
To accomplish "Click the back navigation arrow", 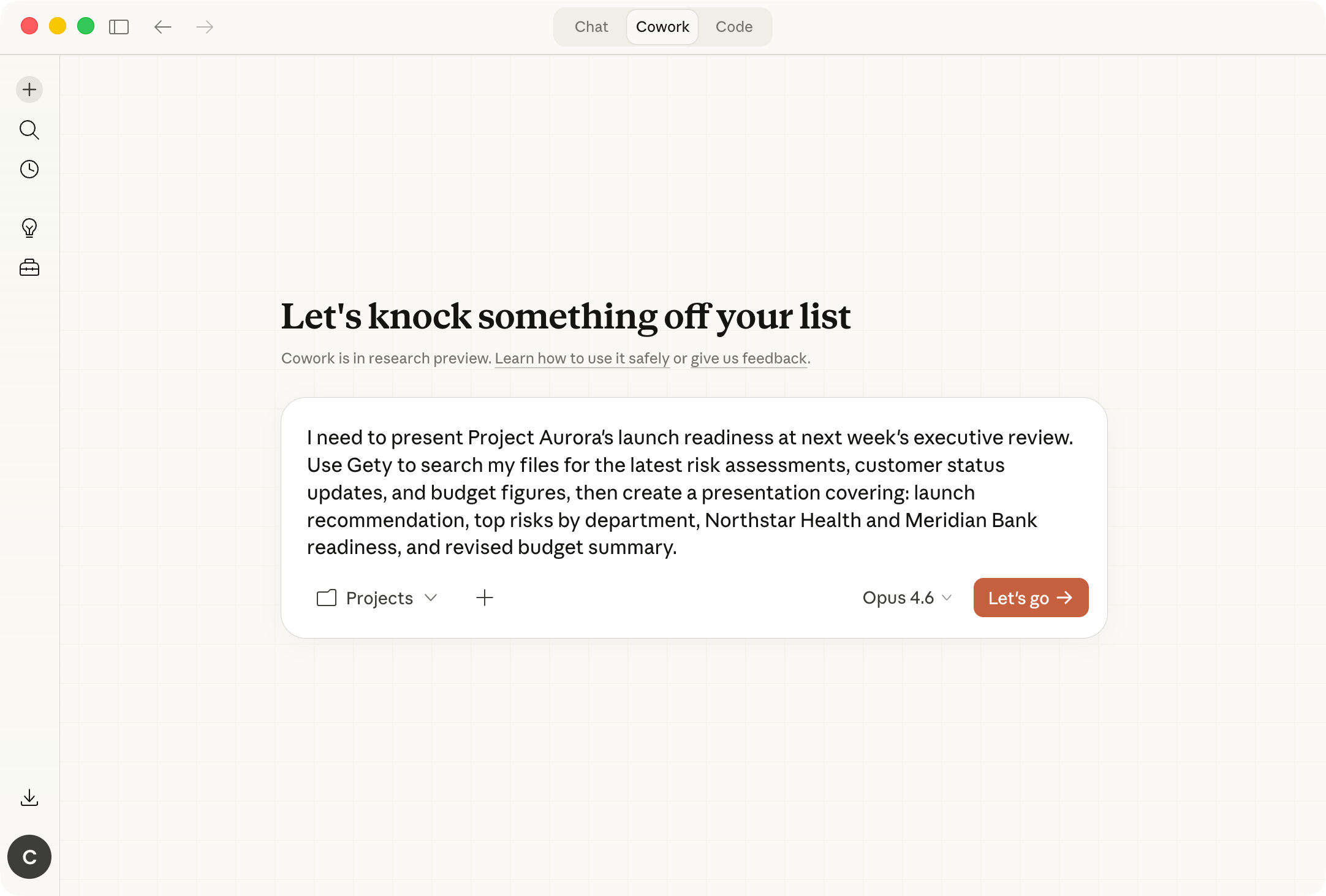I will [x=162, y=26].
